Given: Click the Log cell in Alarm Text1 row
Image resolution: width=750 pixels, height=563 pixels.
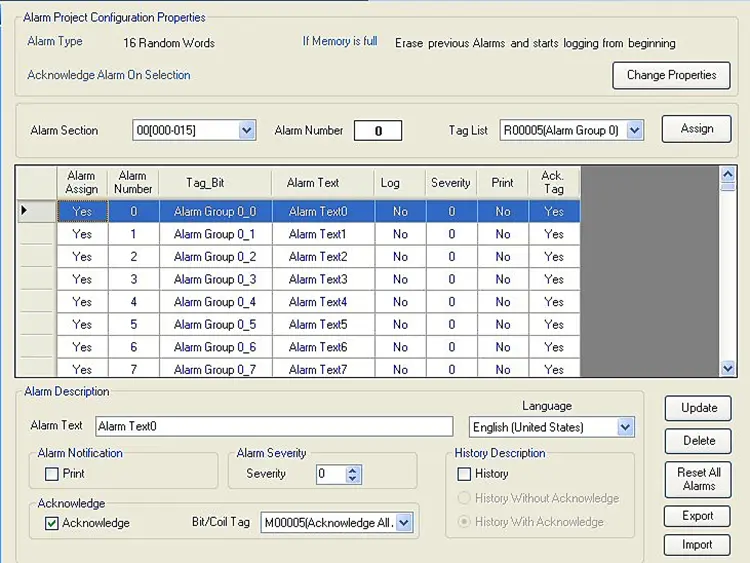Looking at the screenshot, I should pyautogui.click(x=400, y=234).
